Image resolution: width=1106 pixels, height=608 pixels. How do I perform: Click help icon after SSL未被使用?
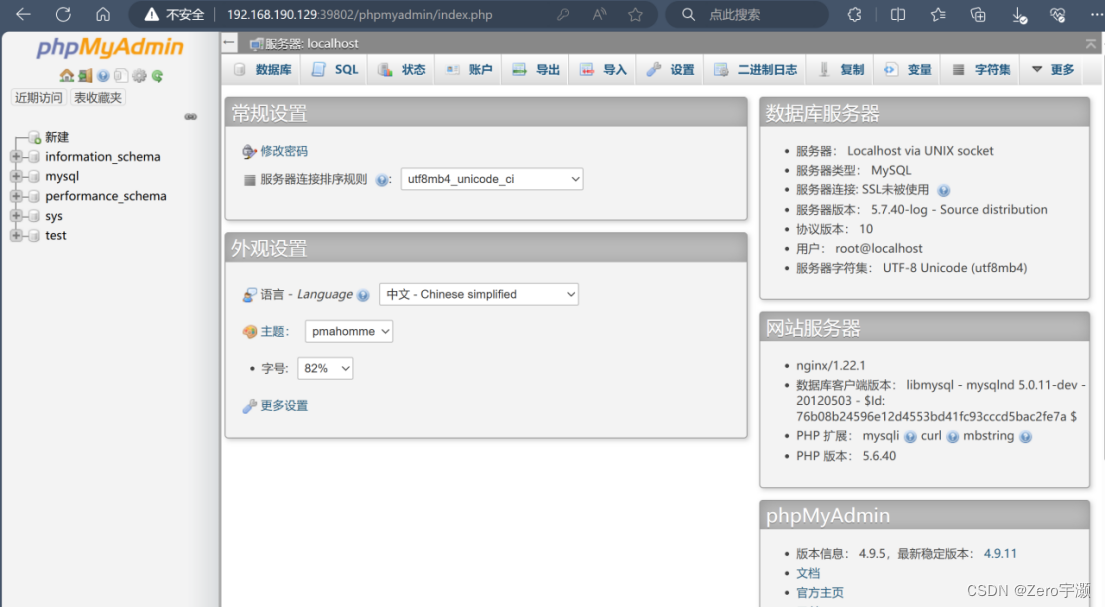(x=944, y=190)
